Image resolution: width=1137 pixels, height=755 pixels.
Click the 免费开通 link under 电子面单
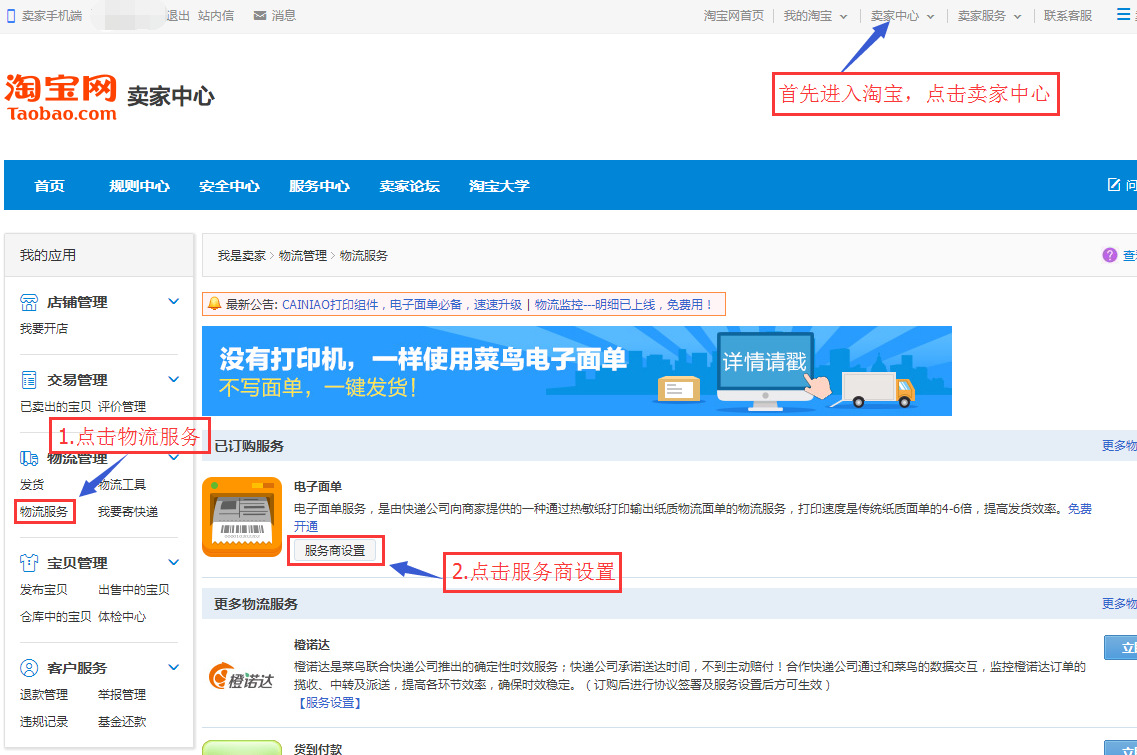(x=1080, y=509)
